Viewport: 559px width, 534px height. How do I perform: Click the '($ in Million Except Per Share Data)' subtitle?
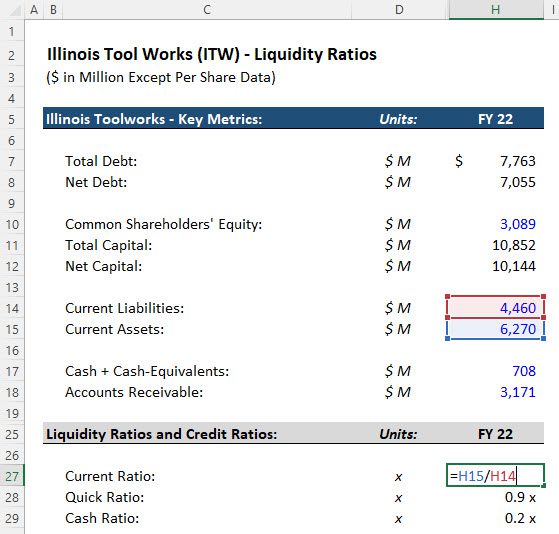161,77
